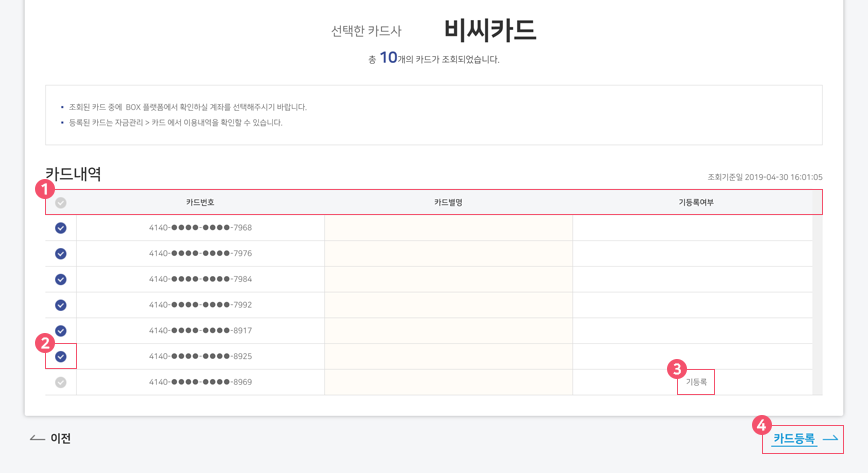Screen dimensions: 868x473
Task: Edit card nickname field for card 7992
Action: (x=448, y=305)
